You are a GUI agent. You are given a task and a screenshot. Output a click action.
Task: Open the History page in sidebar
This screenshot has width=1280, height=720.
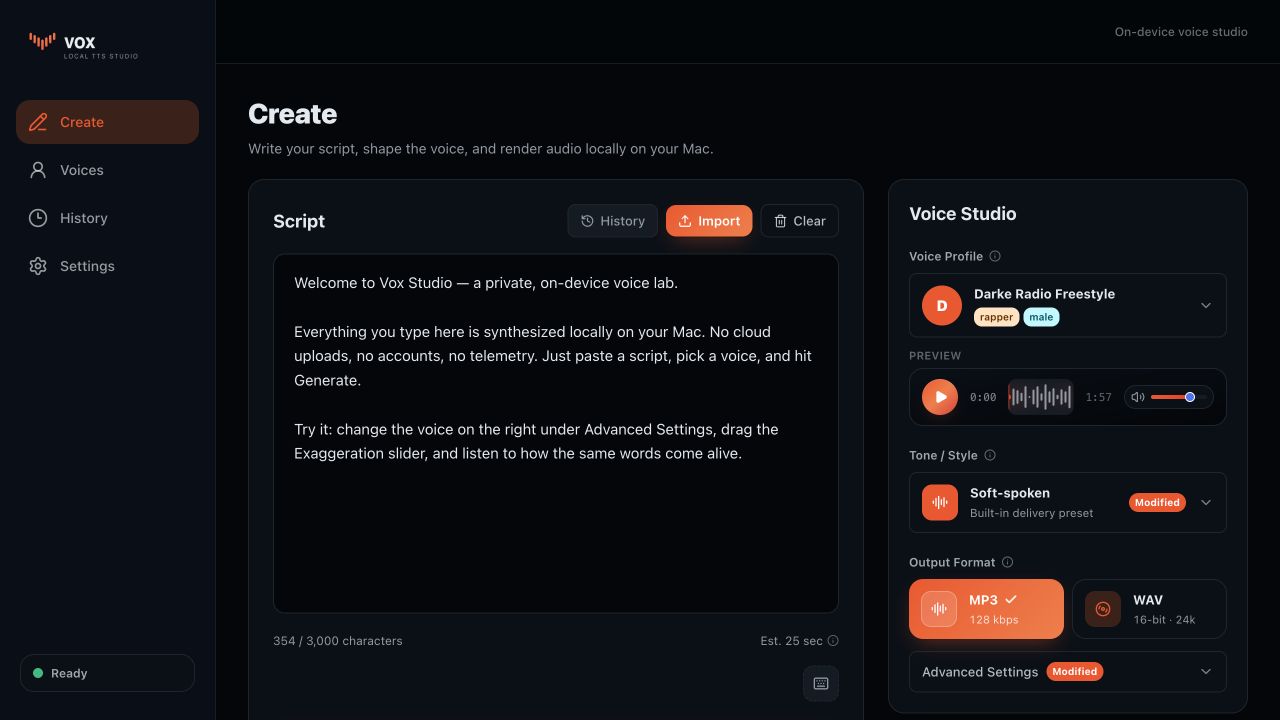[x=107, y=218]
